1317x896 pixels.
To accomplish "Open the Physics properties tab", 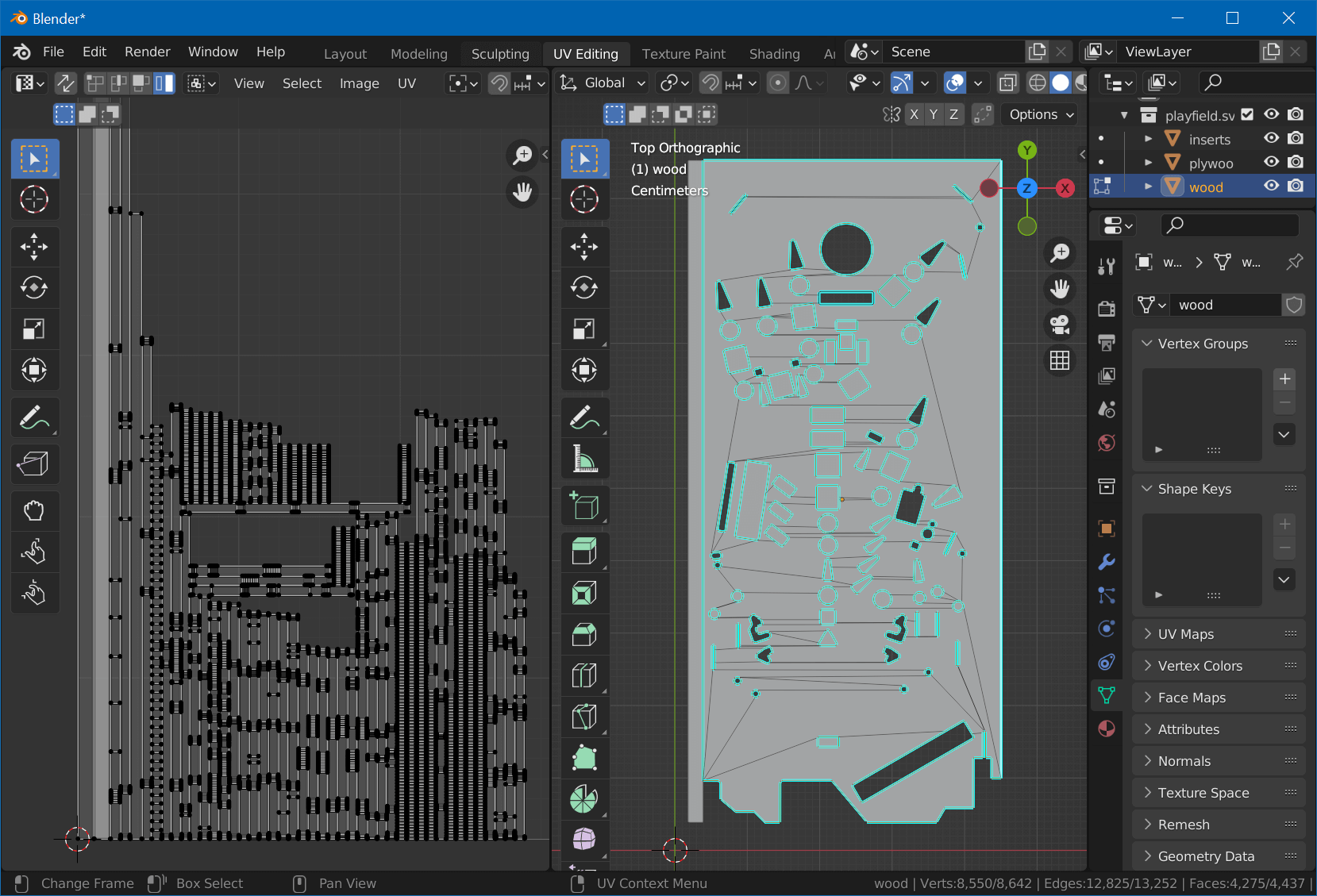I will (1107, 629).
